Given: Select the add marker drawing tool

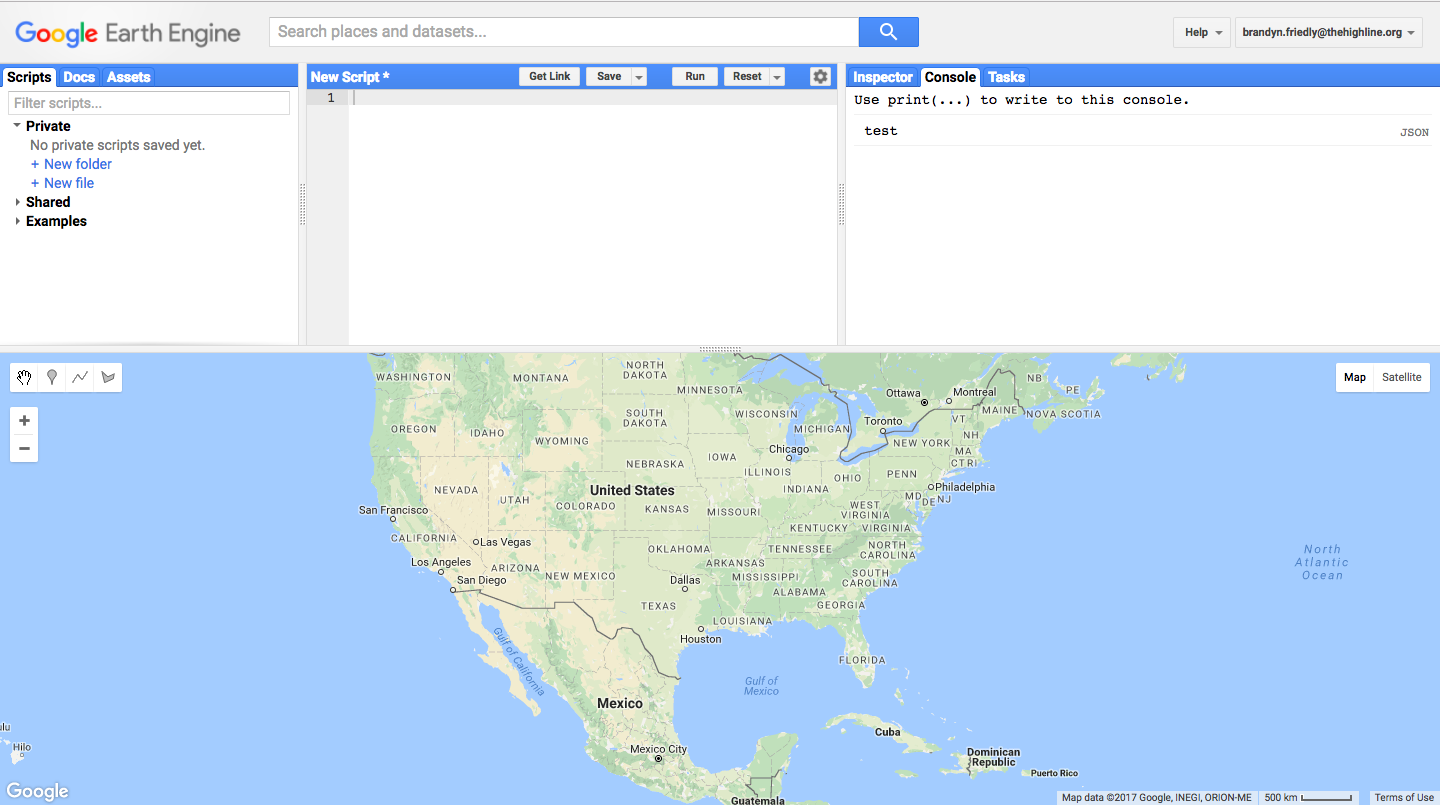Looking at the screenshot, I should click(52, 377).
